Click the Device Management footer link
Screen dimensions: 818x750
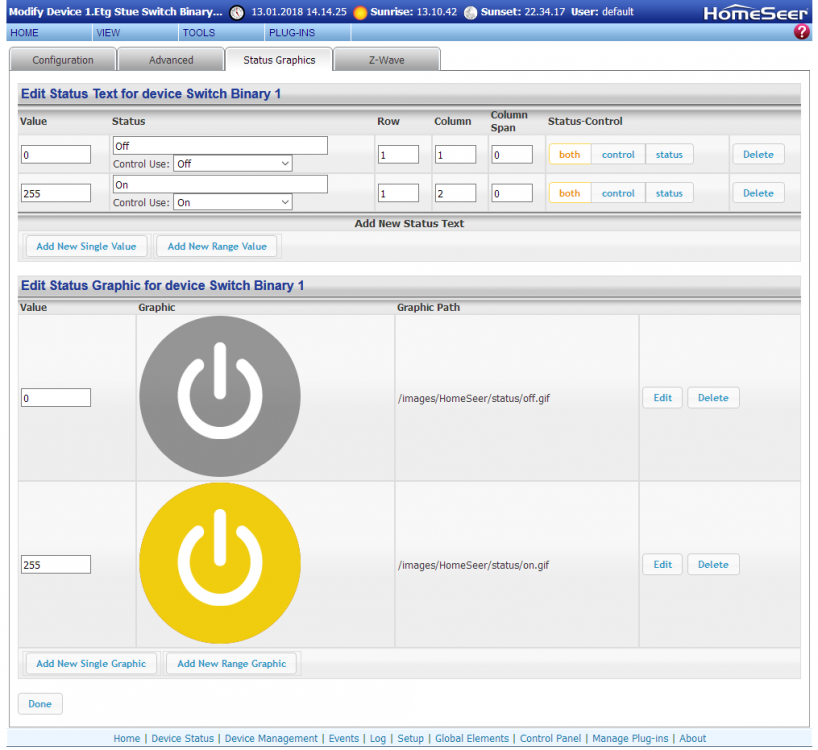(x=271, y=738)
